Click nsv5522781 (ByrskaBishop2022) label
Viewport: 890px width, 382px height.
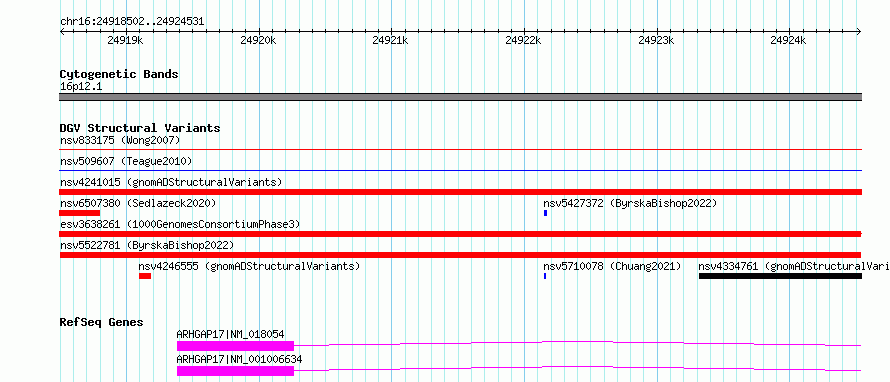pos(147,245)
